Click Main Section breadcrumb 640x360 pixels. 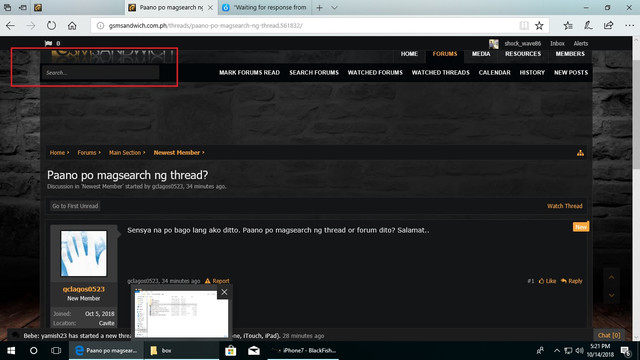click(x=124, y=153)
